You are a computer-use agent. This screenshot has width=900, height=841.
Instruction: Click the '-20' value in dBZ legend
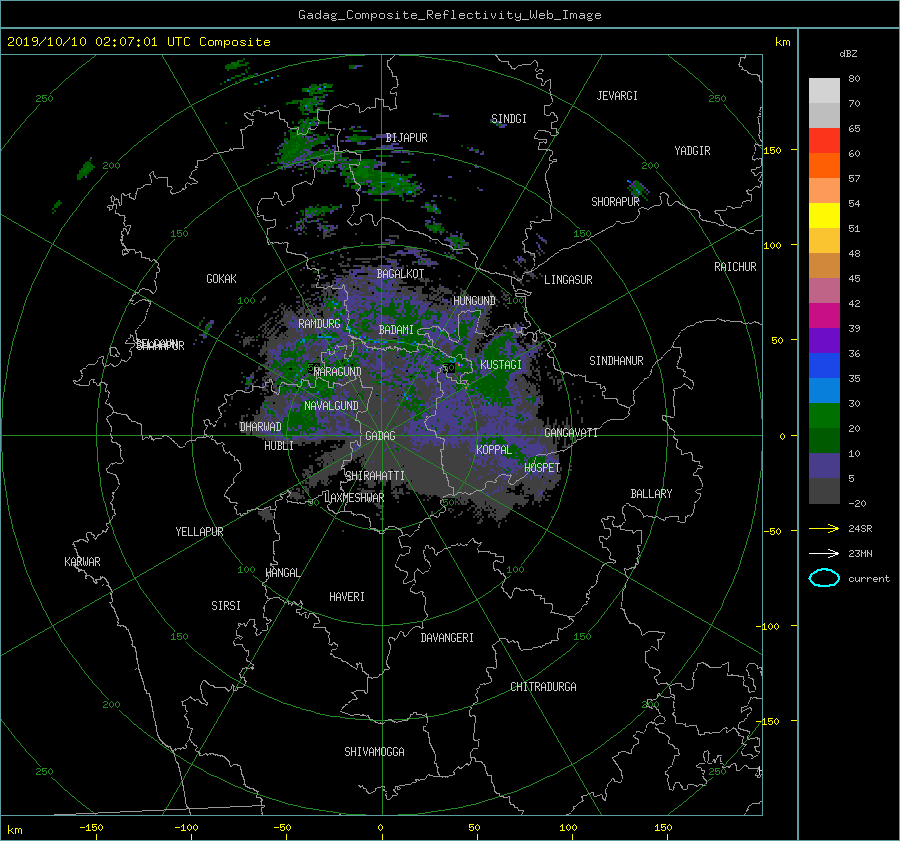click(857, 503)
